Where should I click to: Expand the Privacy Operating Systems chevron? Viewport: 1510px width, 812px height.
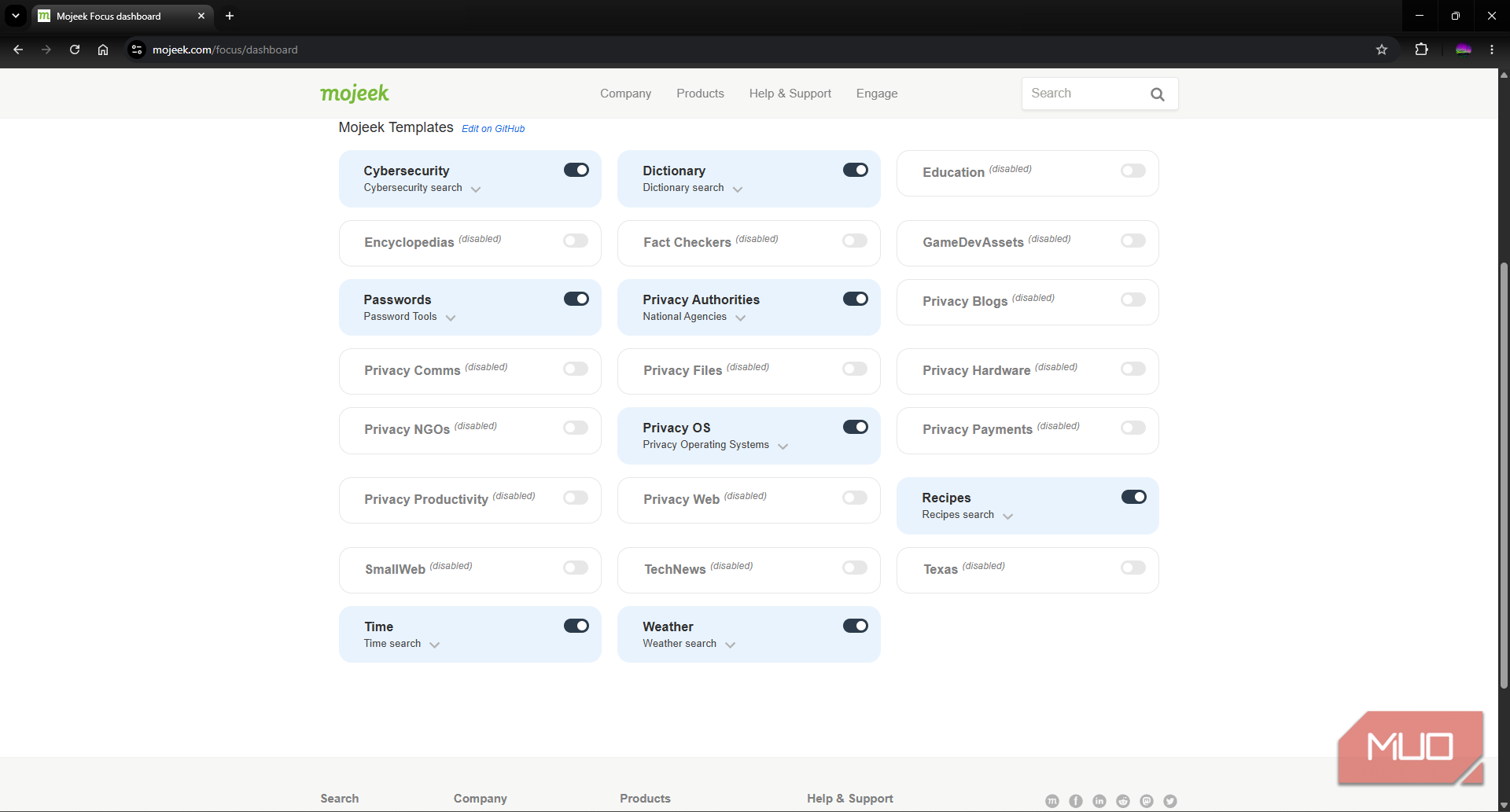[783, 446]
